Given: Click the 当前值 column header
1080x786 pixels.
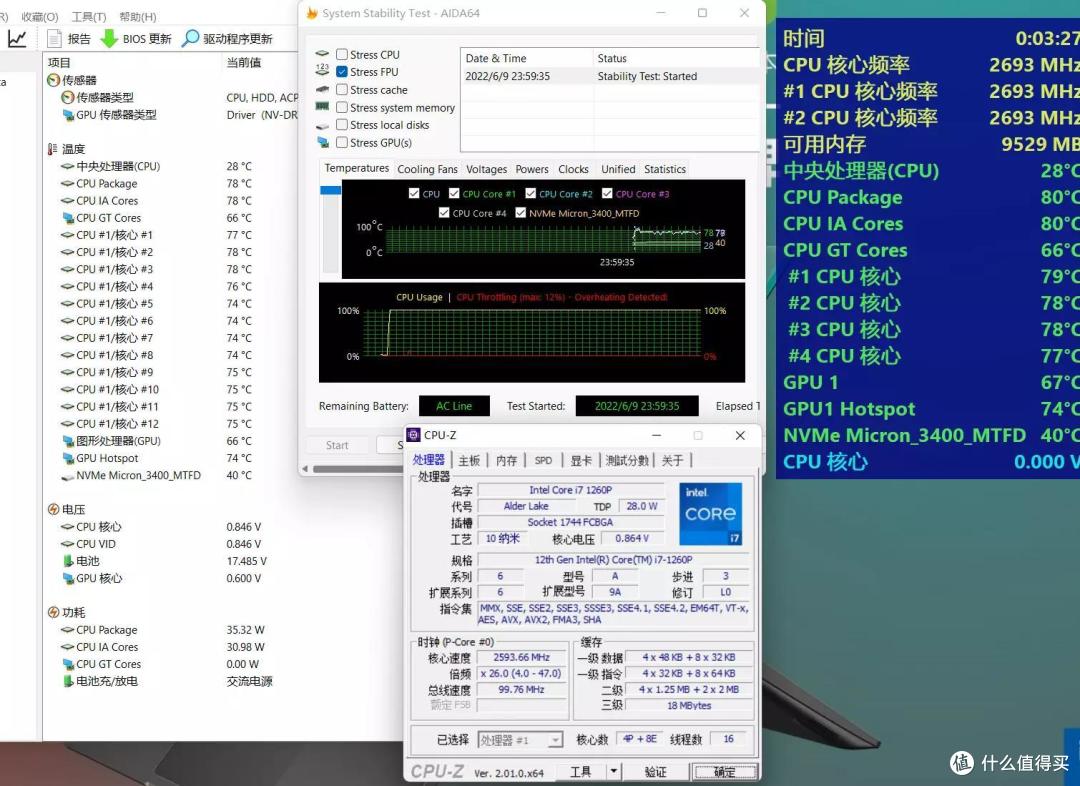Looking at the screenshot, I should [244, 63].
